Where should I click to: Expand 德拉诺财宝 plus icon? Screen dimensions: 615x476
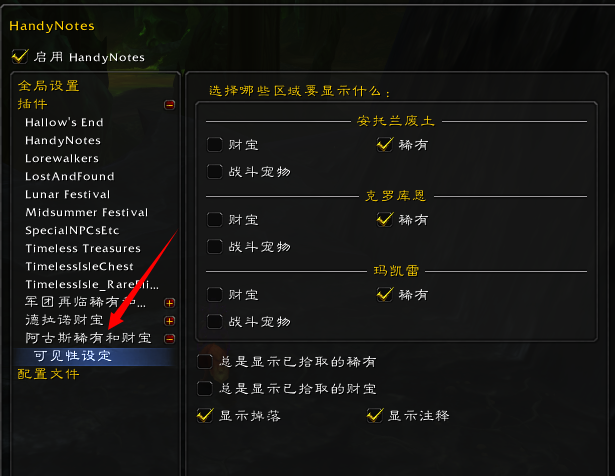click(x=169, y=321)
